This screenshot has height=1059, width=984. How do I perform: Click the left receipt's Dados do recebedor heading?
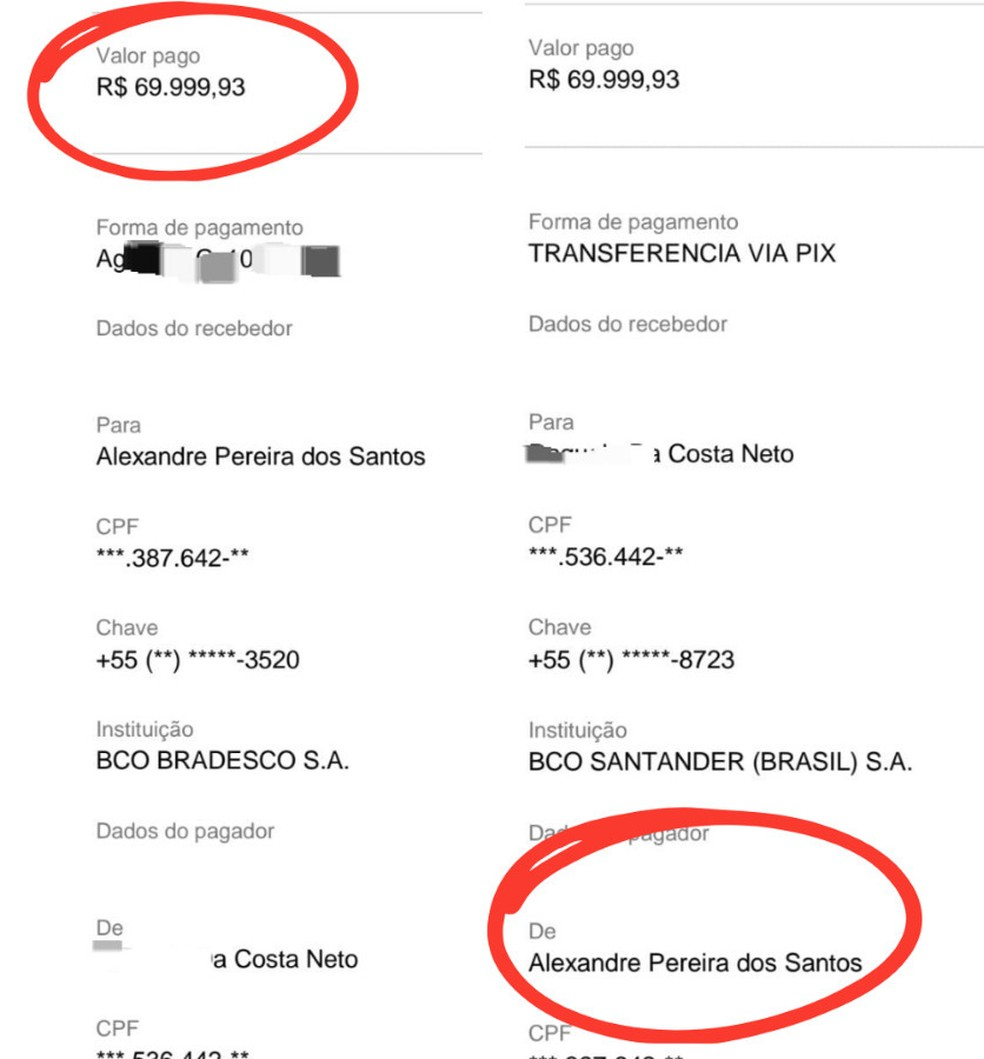(x=194, y=328)
